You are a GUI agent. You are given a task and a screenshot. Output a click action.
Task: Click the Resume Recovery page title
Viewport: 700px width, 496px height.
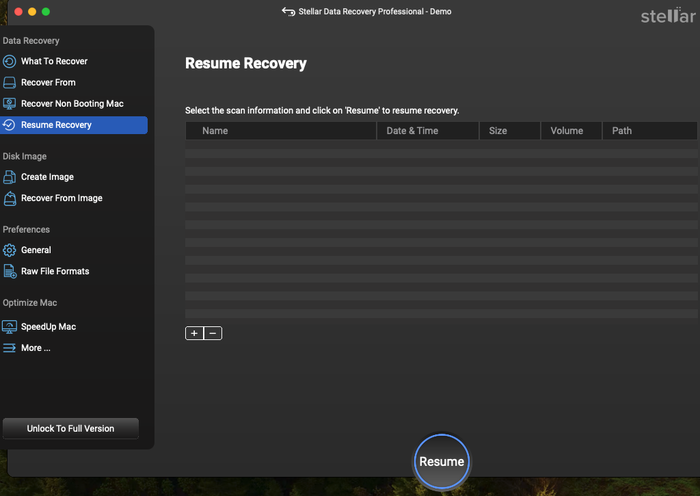(246, 63)
